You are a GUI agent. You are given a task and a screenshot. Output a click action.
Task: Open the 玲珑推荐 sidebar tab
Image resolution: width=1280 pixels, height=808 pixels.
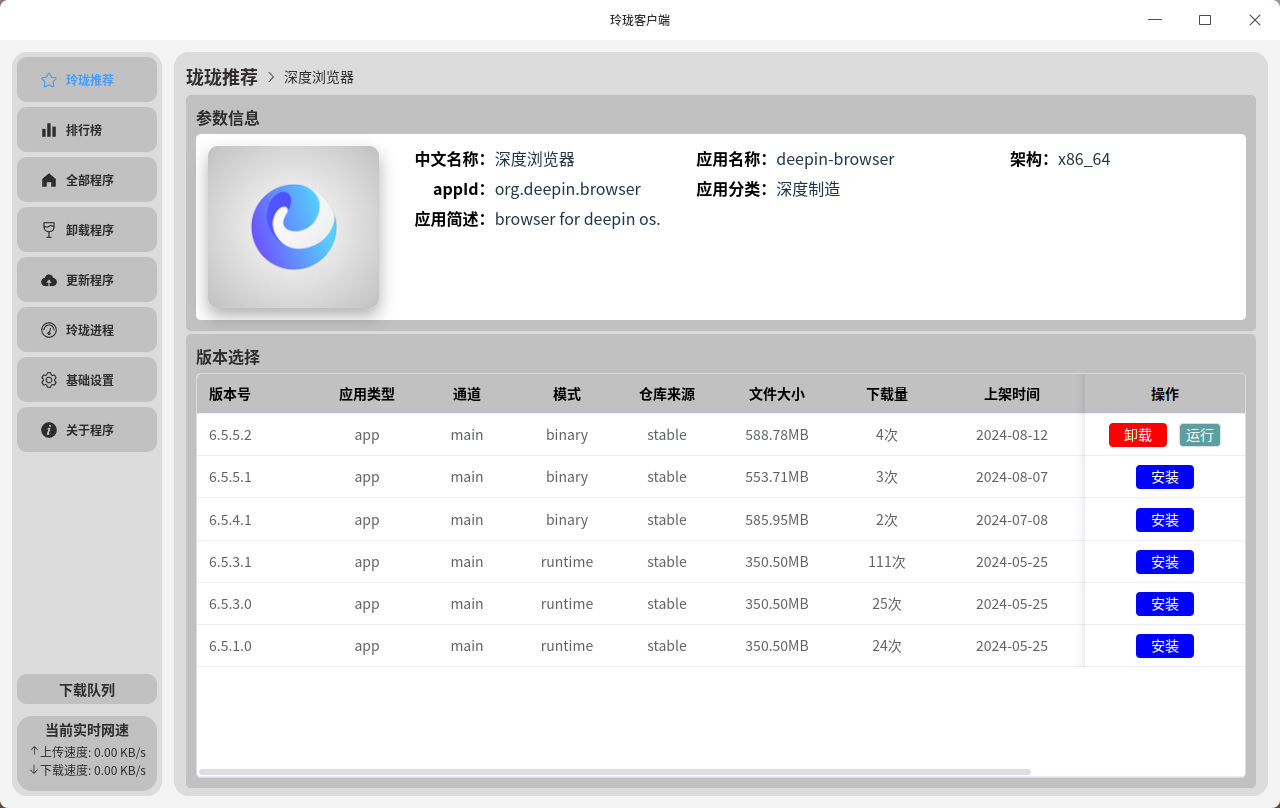87,80
